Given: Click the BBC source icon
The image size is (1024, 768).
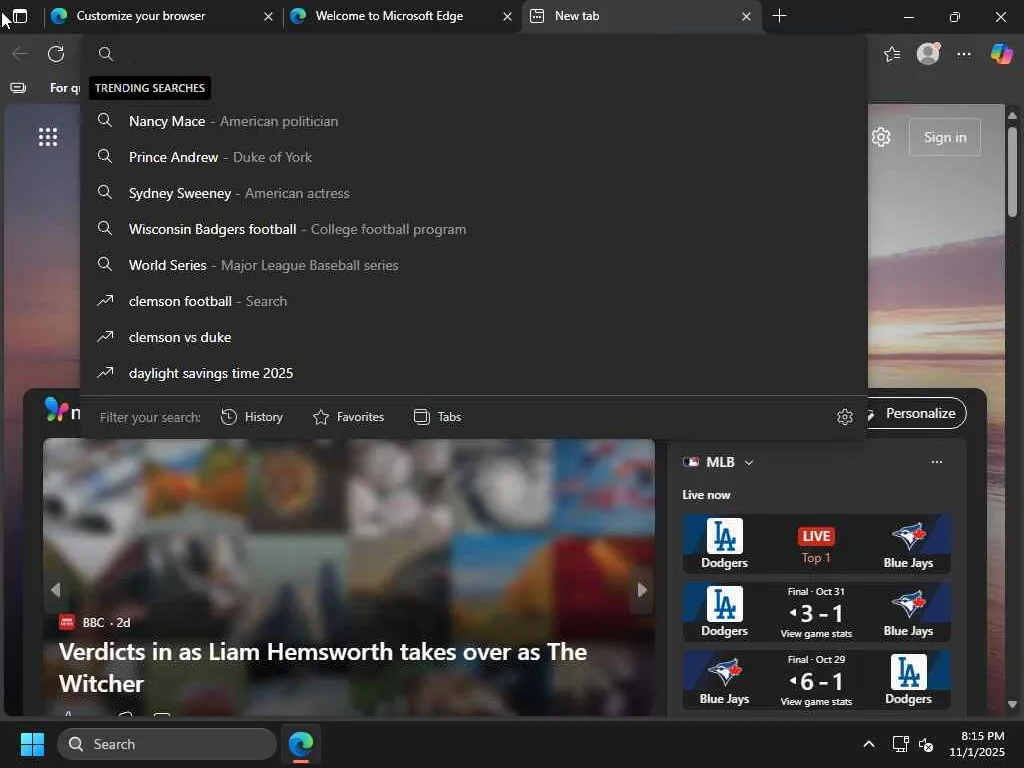Looking at the screenshot, I should (x=67, y=622).
